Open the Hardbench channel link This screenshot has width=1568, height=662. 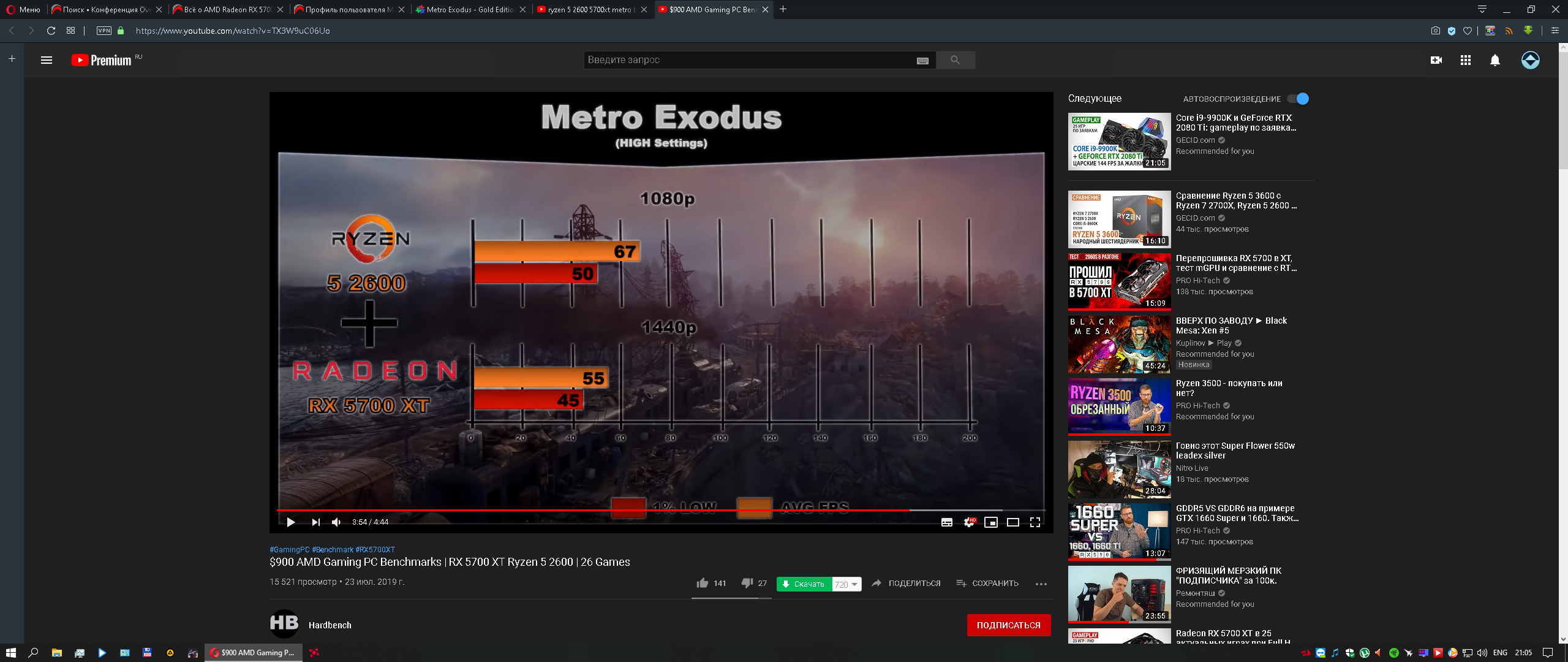coord(330,625)
